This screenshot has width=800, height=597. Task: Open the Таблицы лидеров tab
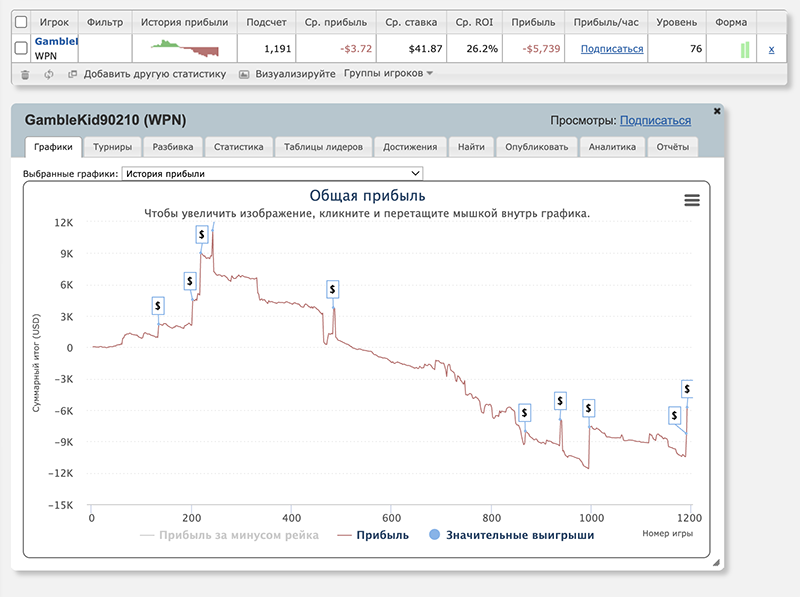click(x=323, y=147)
